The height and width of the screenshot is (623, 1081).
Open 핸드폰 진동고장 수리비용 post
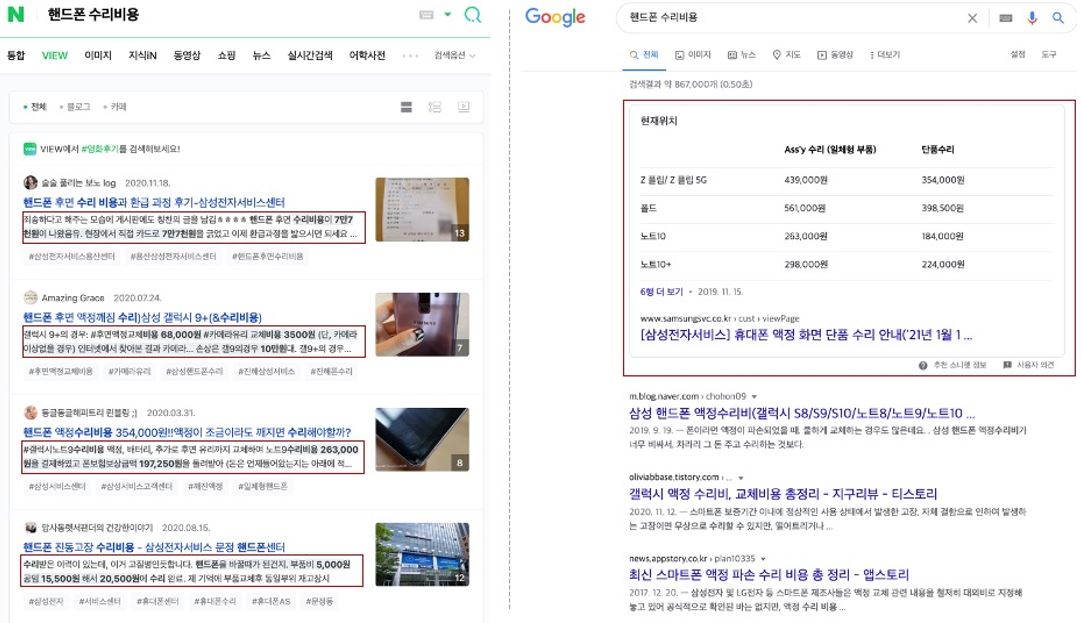pyautogui.click(x=154, y=547)
